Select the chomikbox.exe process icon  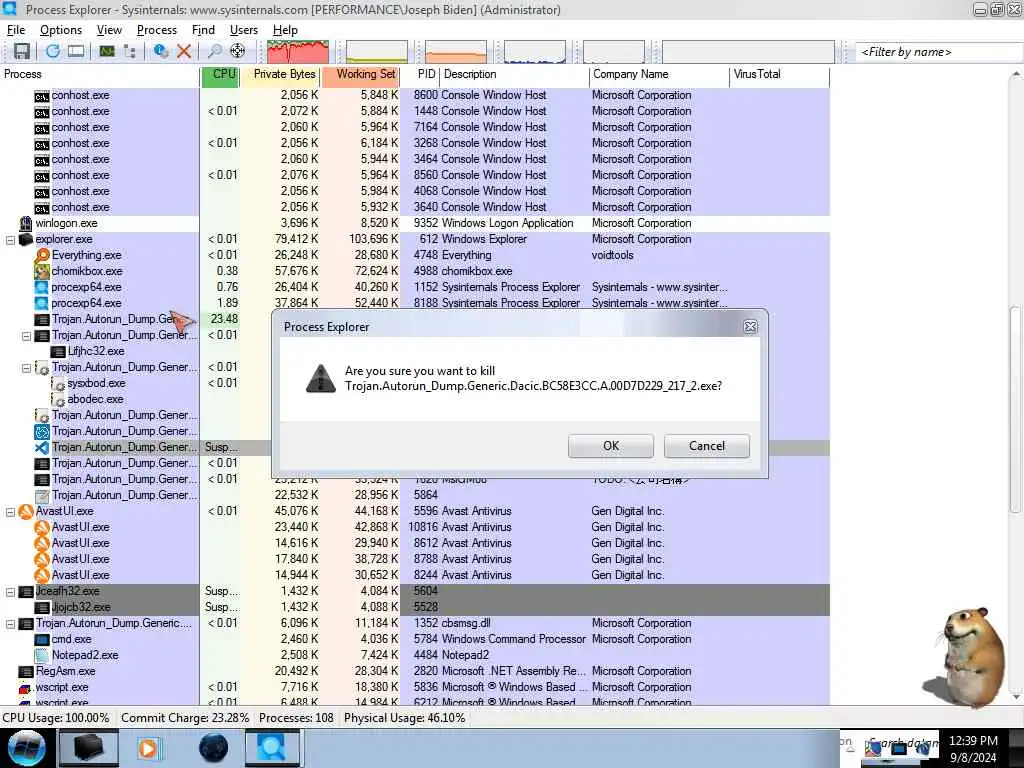tap(42, 271)
